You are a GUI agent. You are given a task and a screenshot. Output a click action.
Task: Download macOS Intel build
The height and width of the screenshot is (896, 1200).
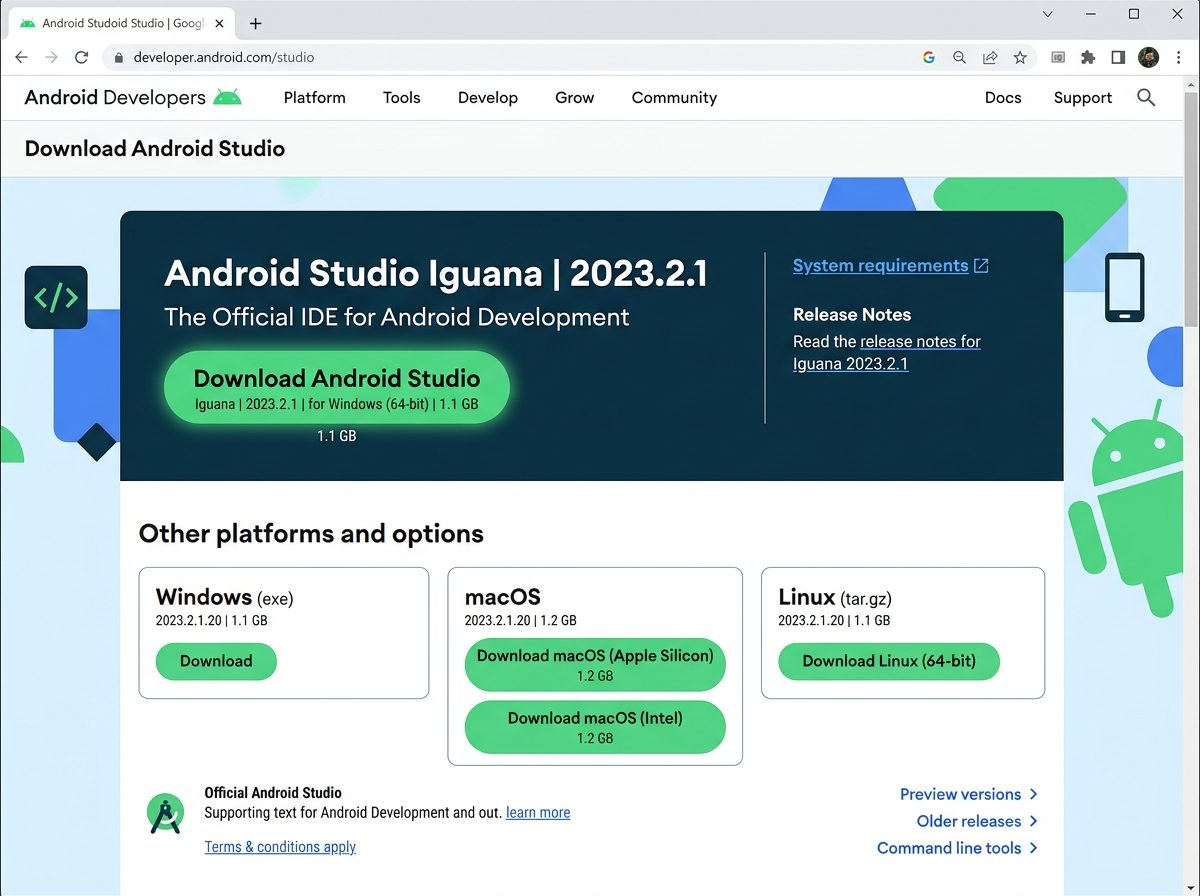point(595,727)
